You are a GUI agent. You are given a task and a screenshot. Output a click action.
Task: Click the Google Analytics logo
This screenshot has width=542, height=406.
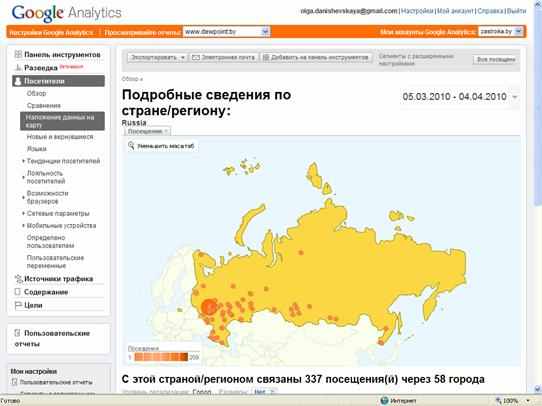pos(67,13)
